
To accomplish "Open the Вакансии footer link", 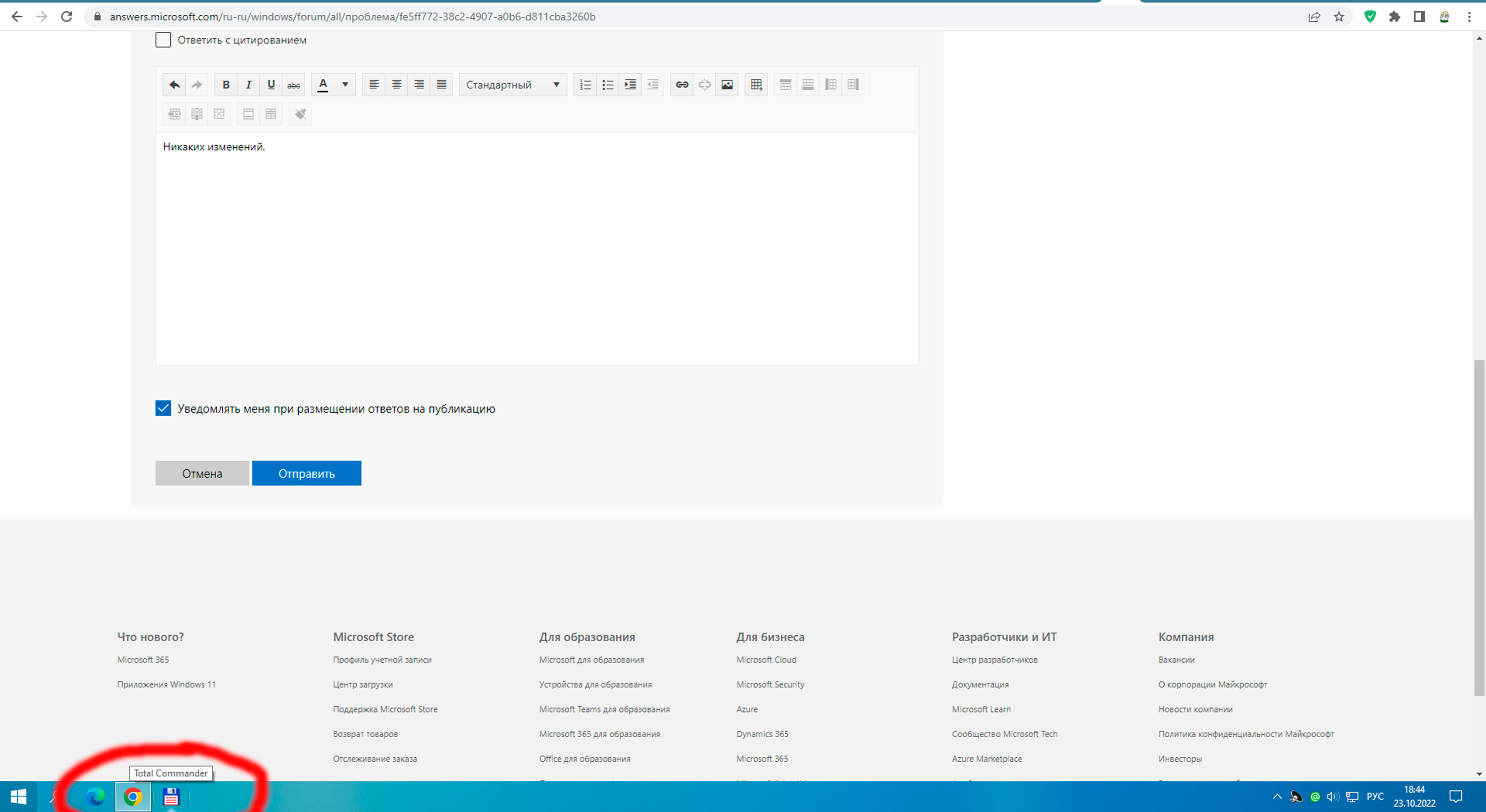I will coord(1176,660).
